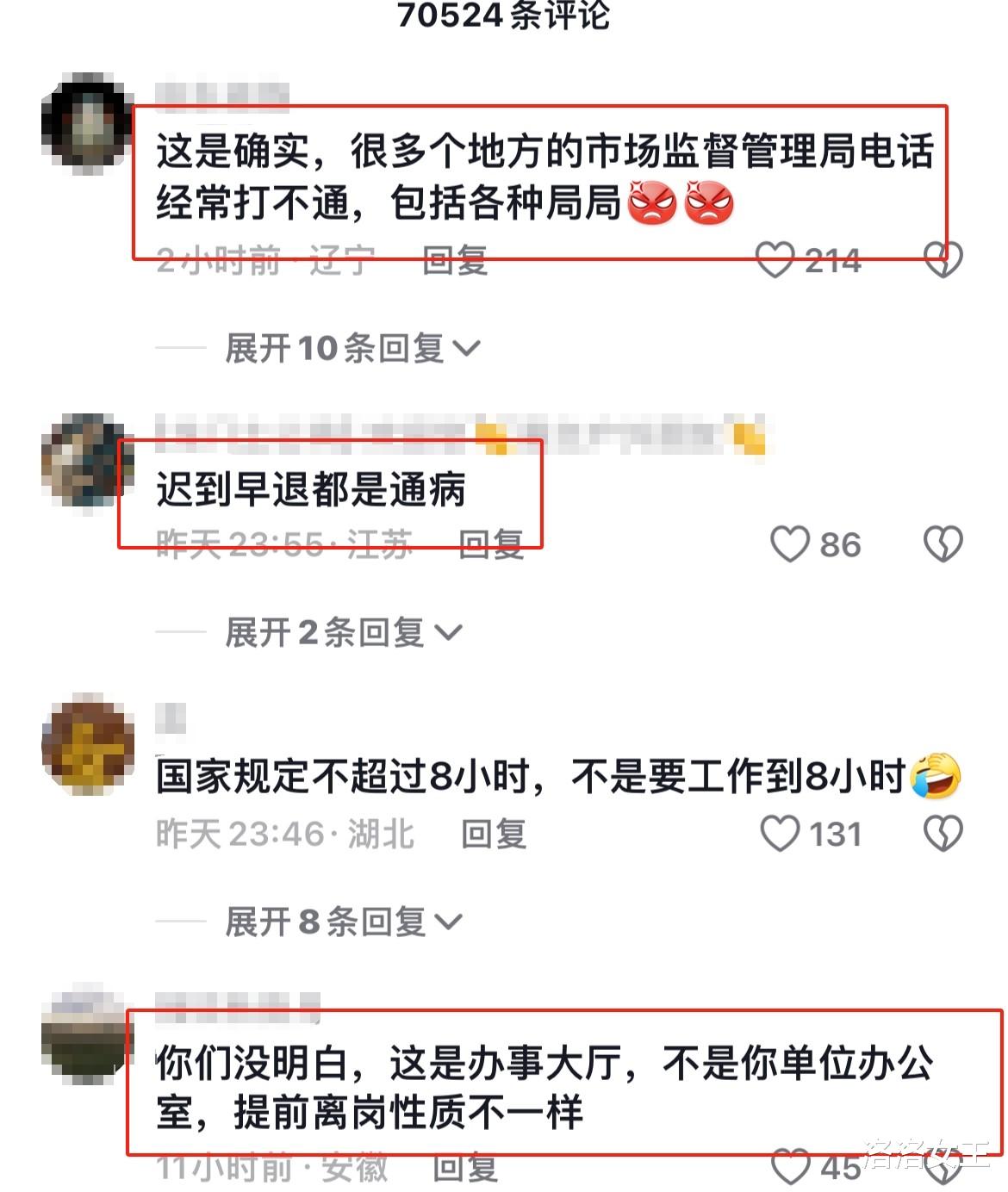Reply to the Jiangsu comment via 回复
This screenshot has width=1008, height=1192.
pos(491,544)
